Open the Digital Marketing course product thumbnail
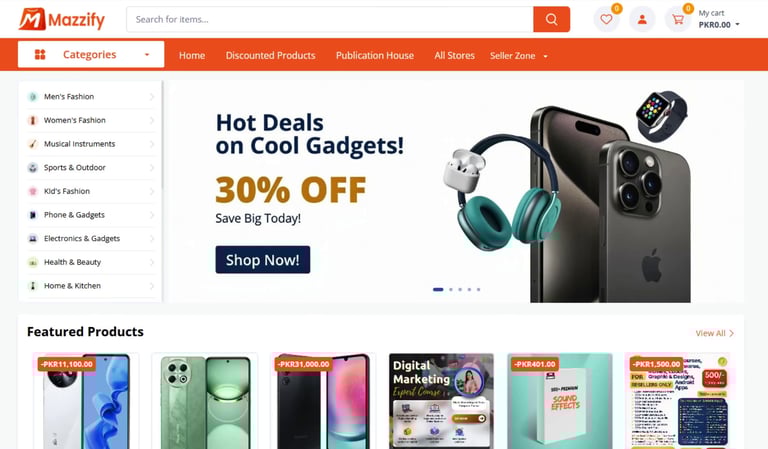The image size is (768, 449). 441,401
